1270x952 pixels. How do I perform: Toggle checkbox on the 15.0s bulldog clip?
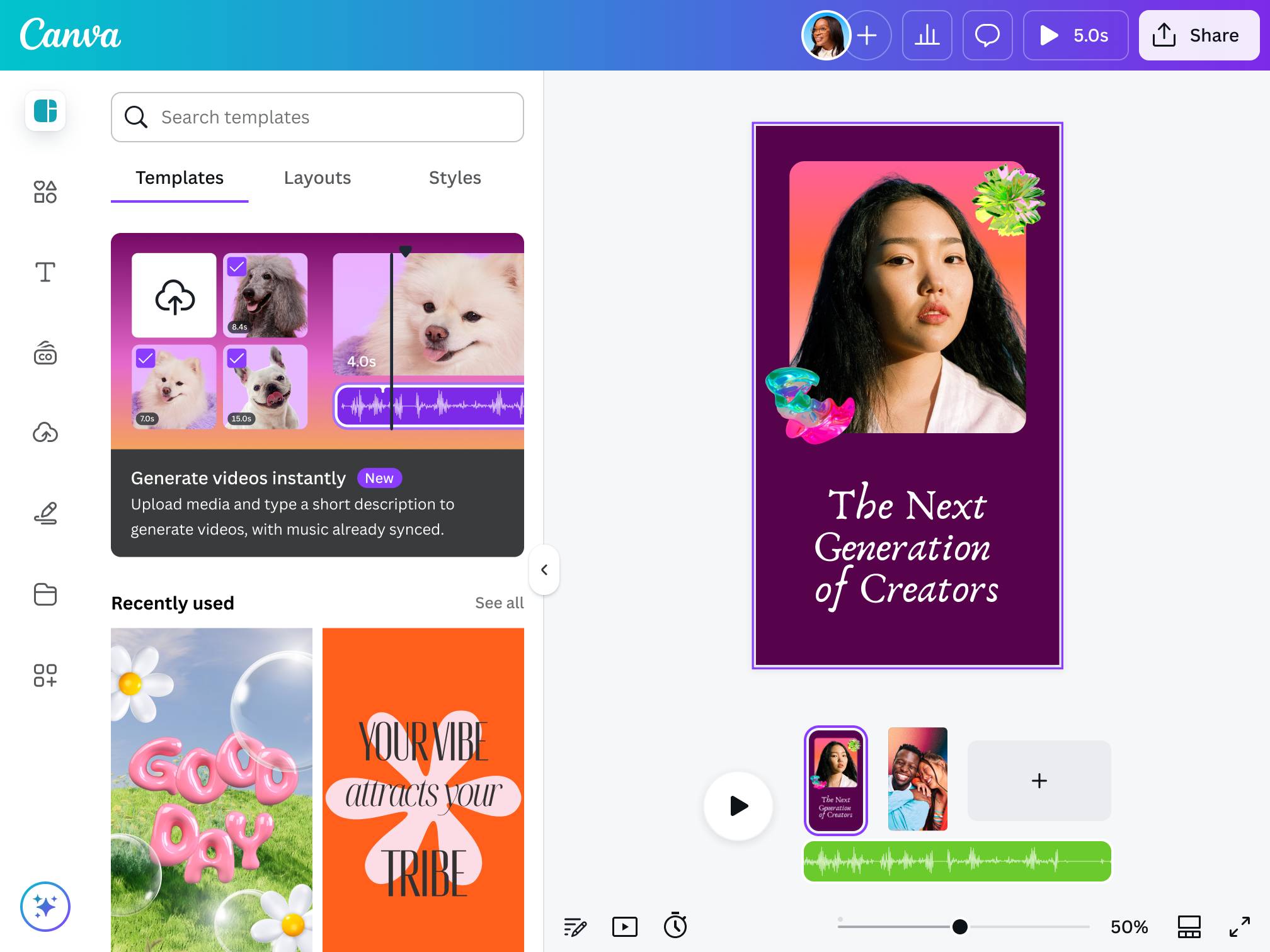237,358
